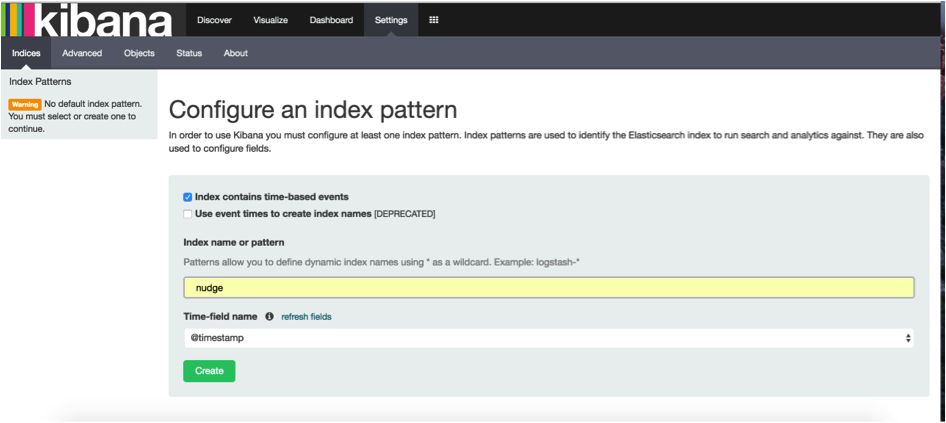Open the About sub-tab
Screen dimensions: 946x423
[x=236, y=53]
